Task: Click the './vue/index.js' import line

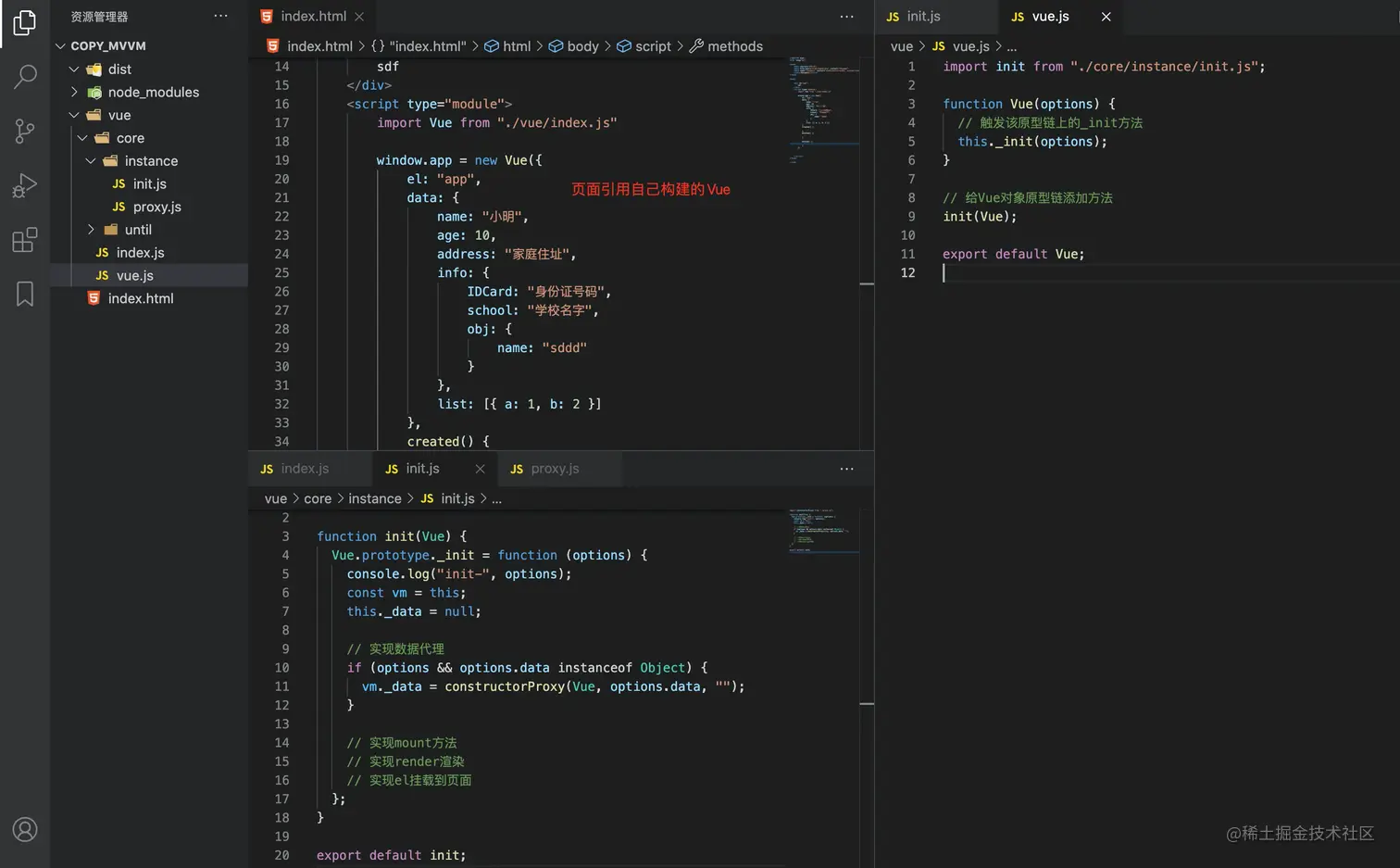Action: click(497, 122)
